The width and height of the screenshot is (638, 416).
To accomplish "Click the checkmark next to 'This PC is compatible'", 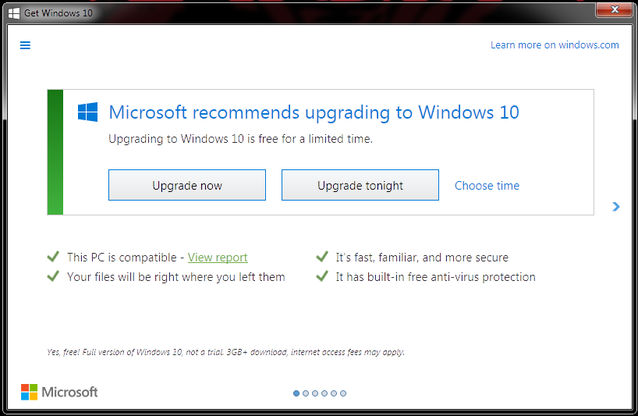I will click(52, 257).
